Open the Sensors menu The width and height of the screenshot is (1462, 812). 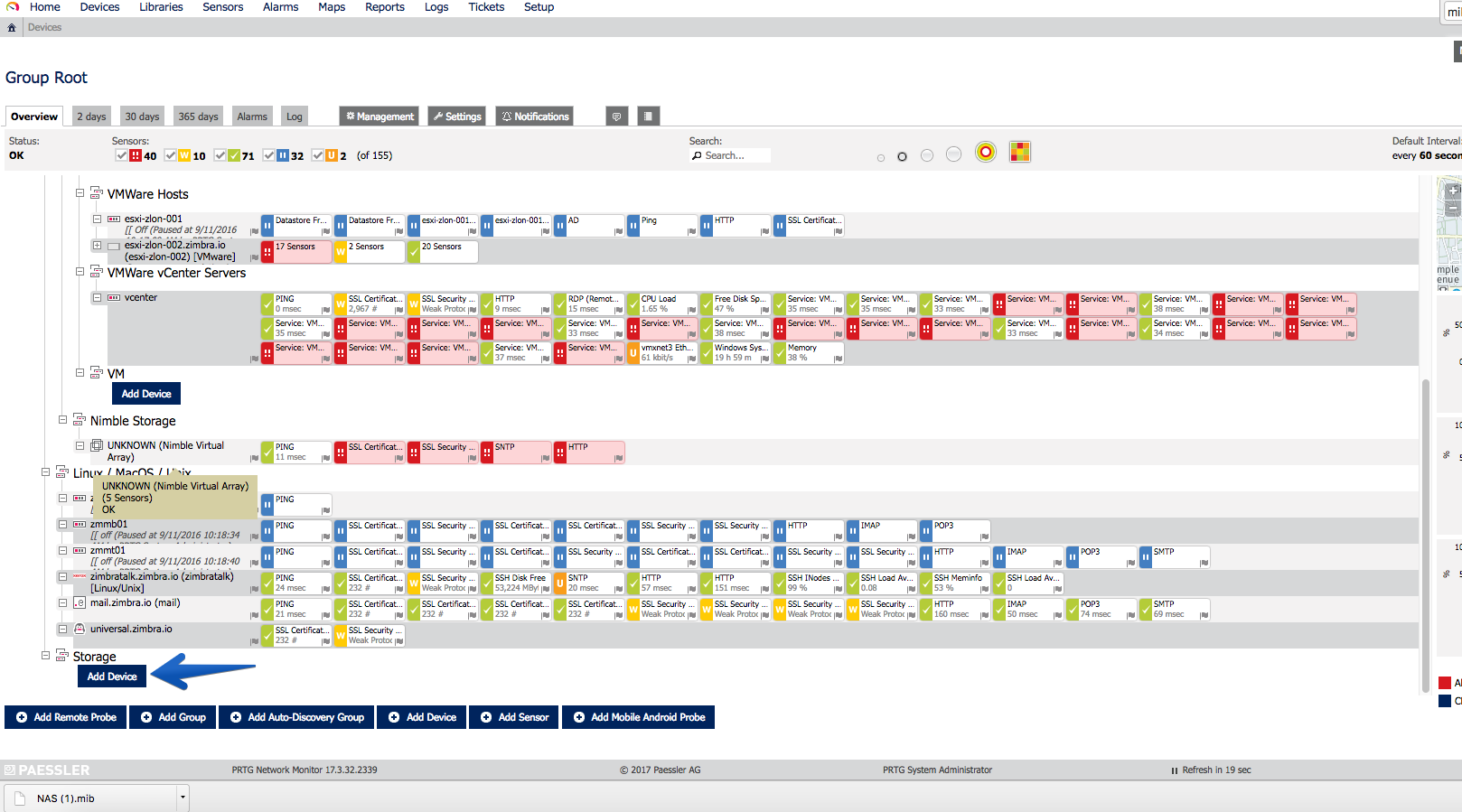pos(223,7)
